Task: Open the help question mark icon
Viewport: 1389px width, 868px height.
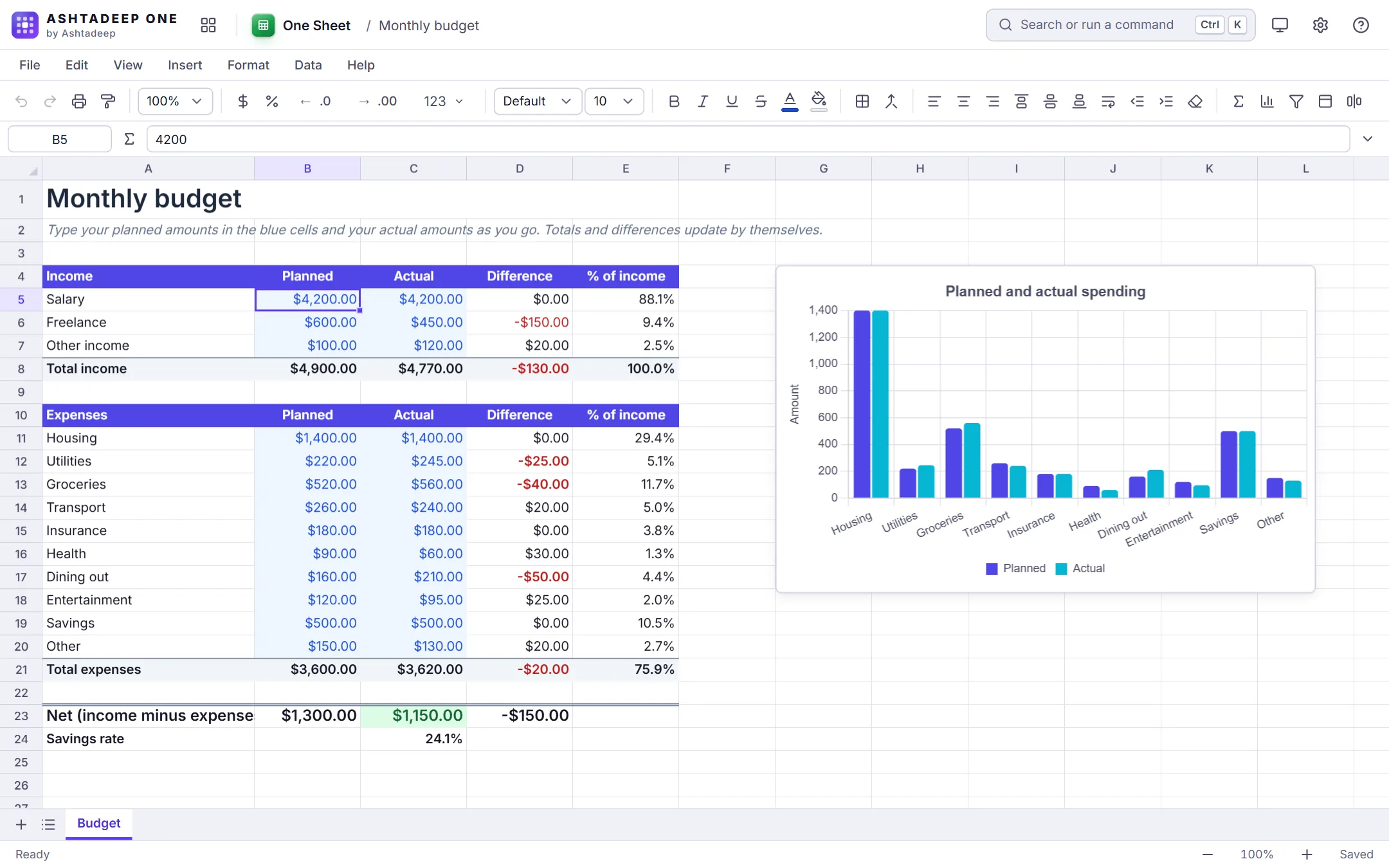Action: 1361,25
